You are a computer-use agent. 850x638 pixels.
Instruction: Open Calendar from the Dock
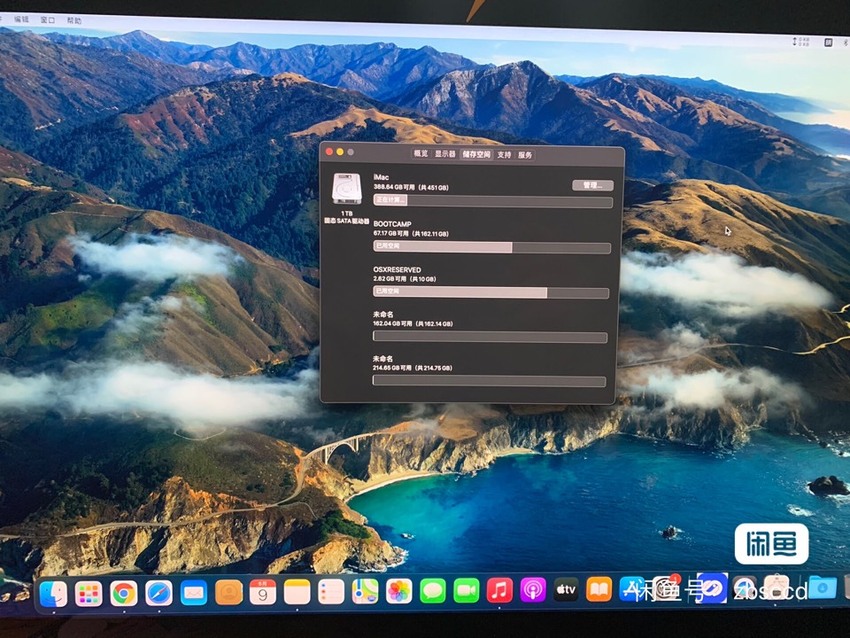262,592
